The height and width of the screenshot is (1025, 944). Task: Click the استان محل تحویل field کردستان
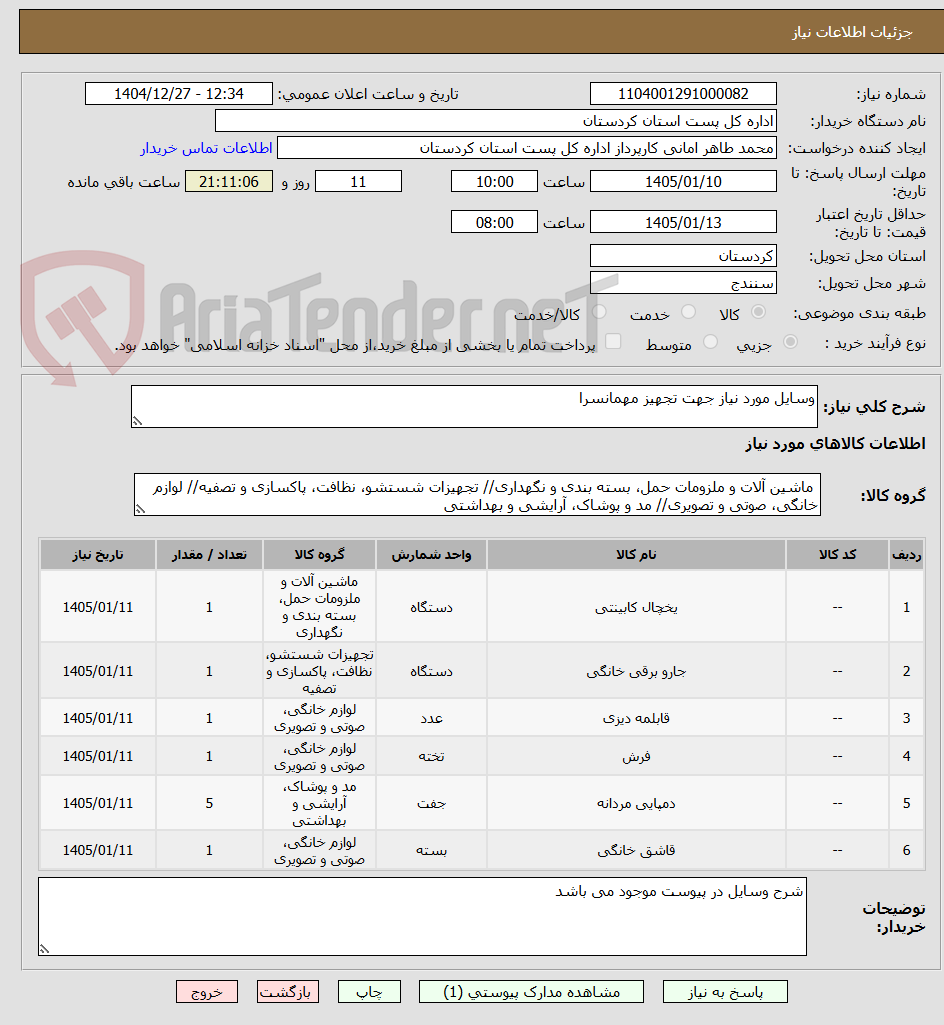[x=683, y=256]
